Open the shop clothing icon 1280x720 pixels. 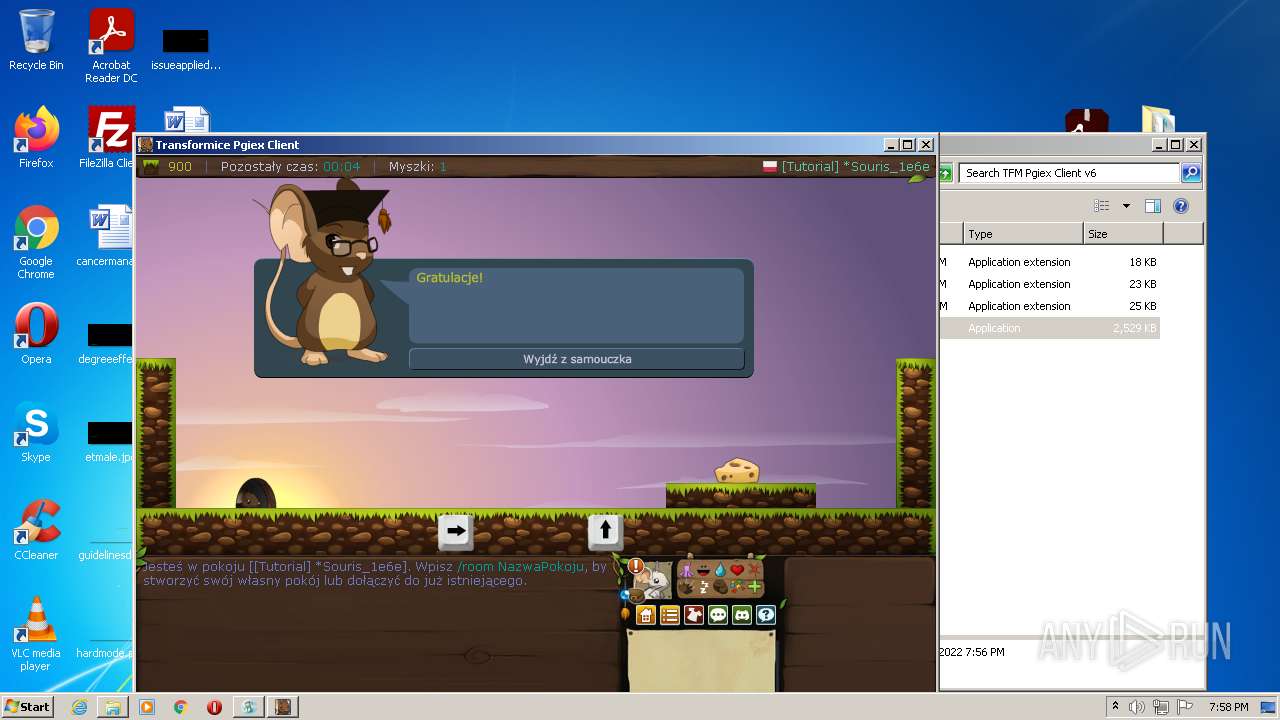[694, 615]
